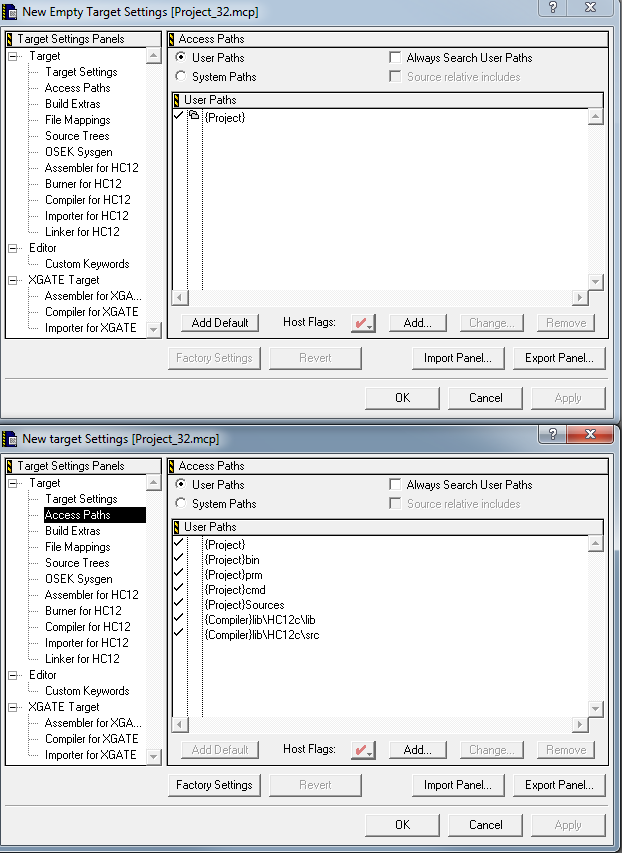The image size is (622, 853).
Task: Open Compiler for HC12 panel in New Empty Target window
Action: pos(88,200)
